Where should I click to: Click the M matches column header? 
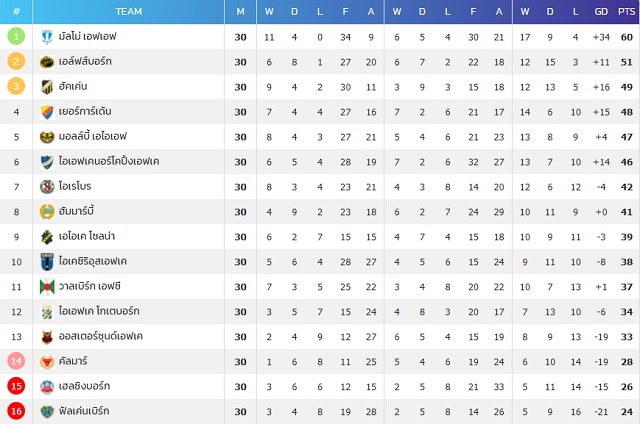[x=240, y=11]
